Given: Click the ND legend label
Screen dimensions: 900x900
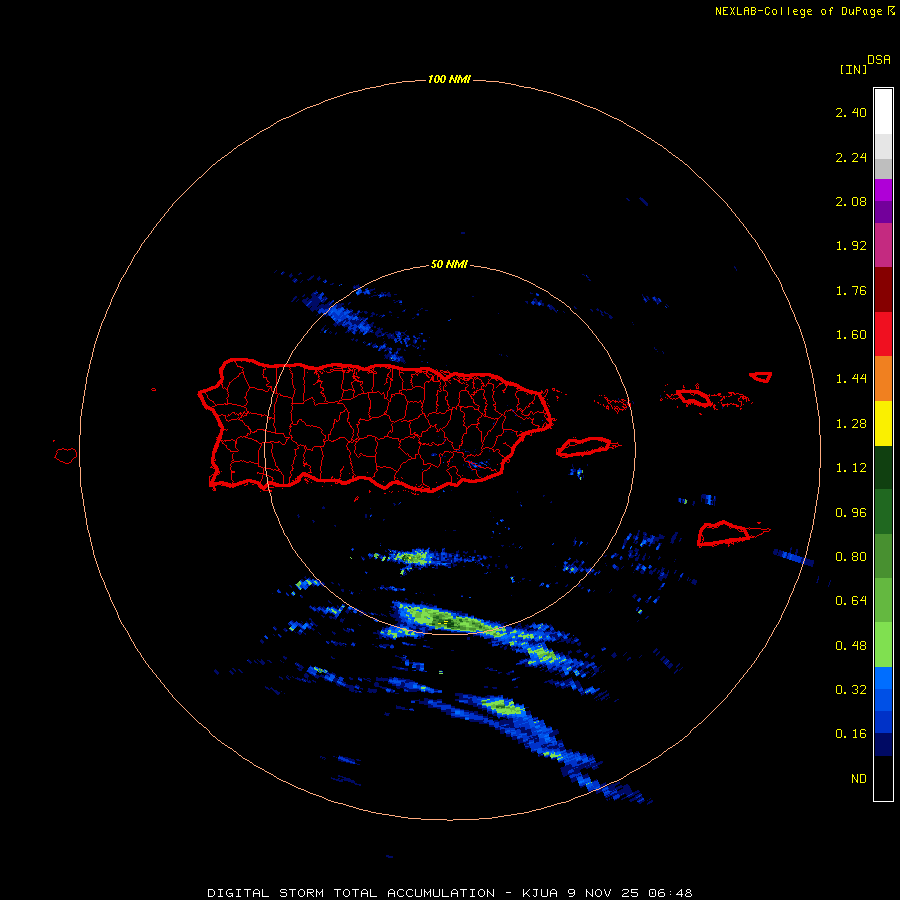Looking at the screenshot, I should tap(859, 779).
